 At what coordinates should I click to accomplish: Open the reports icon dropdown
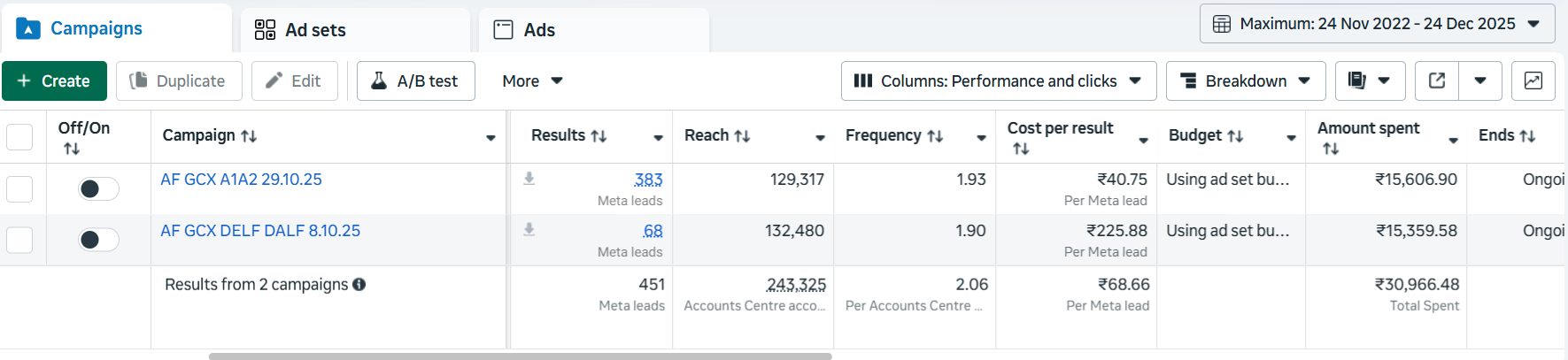1369,80
